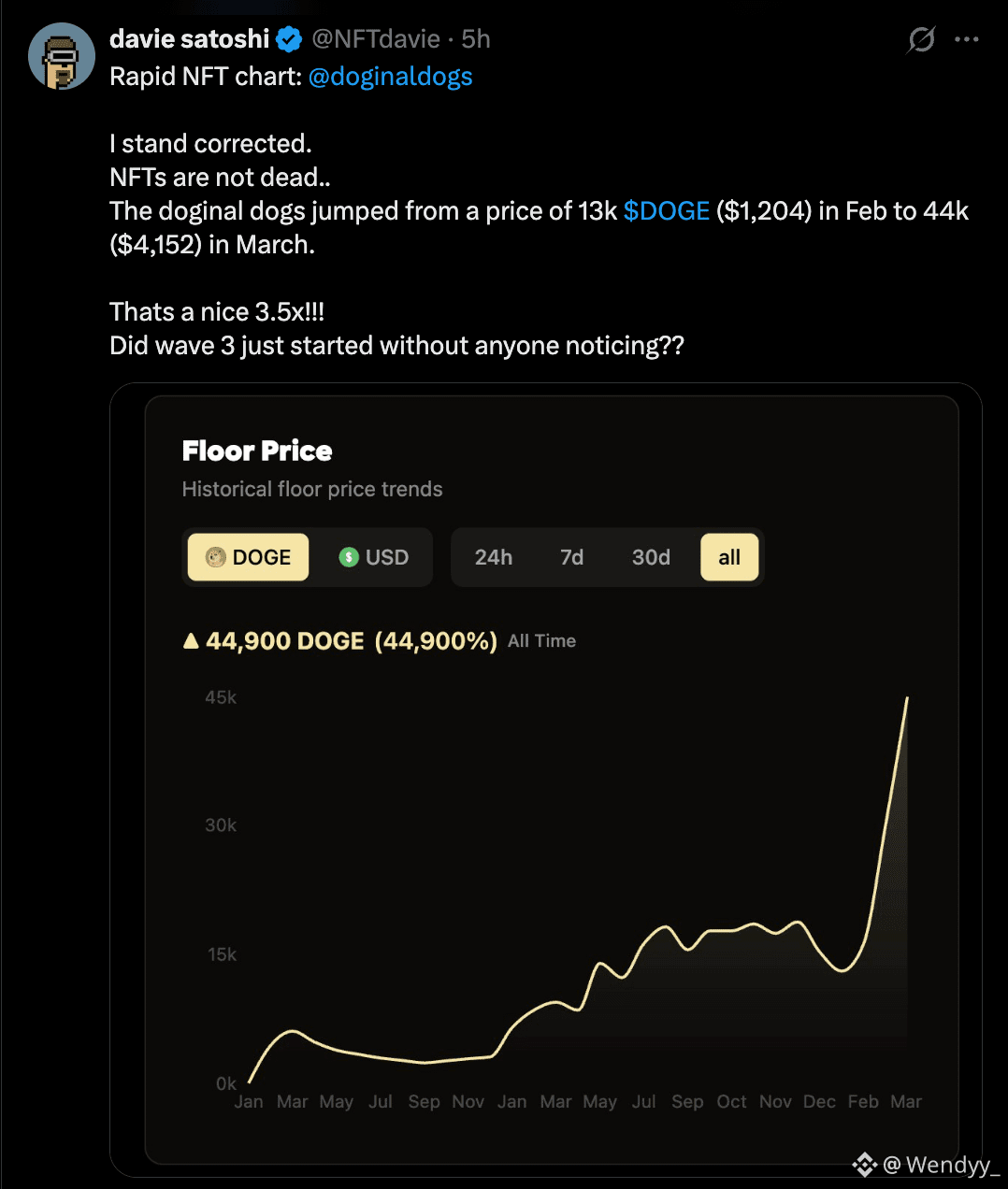Click the 5h post timestamp
Viewport: 1008px width, 1189px height.
(x=476, y=39)
